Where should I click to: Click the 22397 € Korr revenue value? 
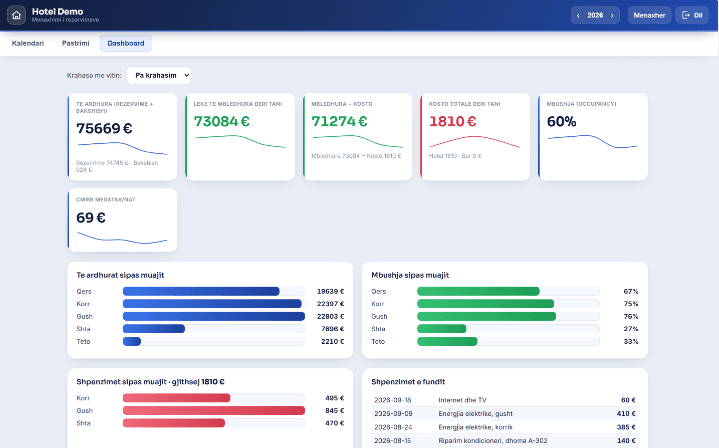coord(331,304)
